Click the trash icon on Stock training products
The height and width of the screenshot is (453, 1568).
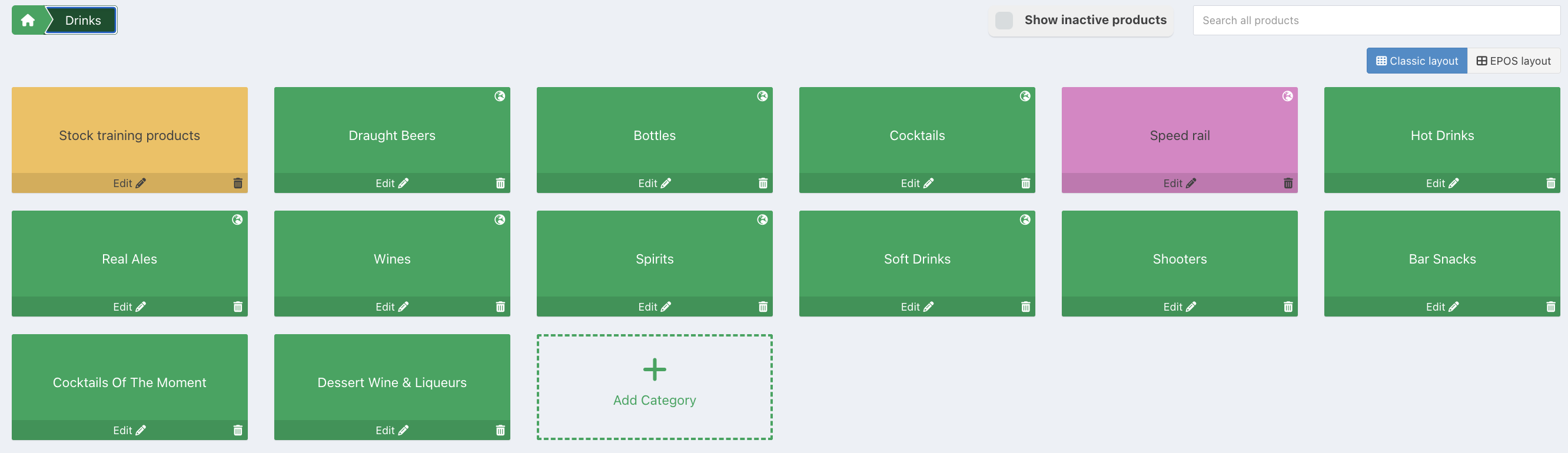click(x=238, y=183)
